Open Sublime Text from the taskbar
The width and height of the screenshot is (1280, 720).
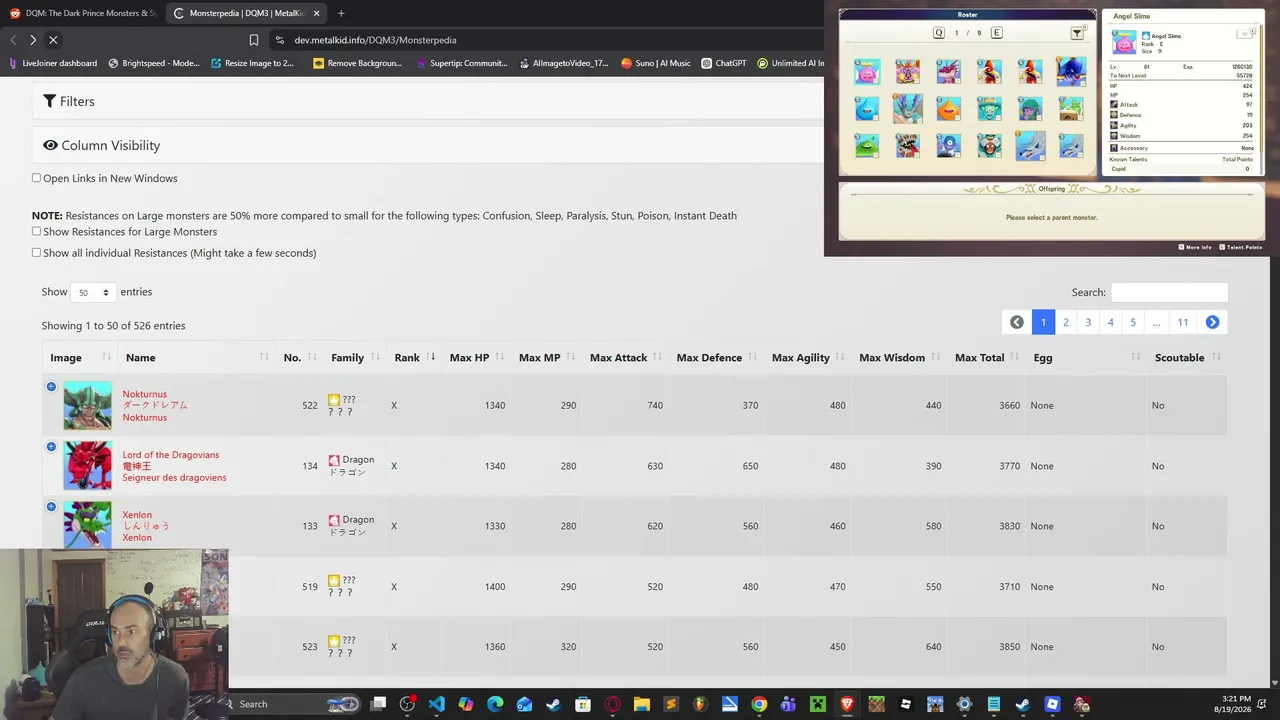(671, 704)
